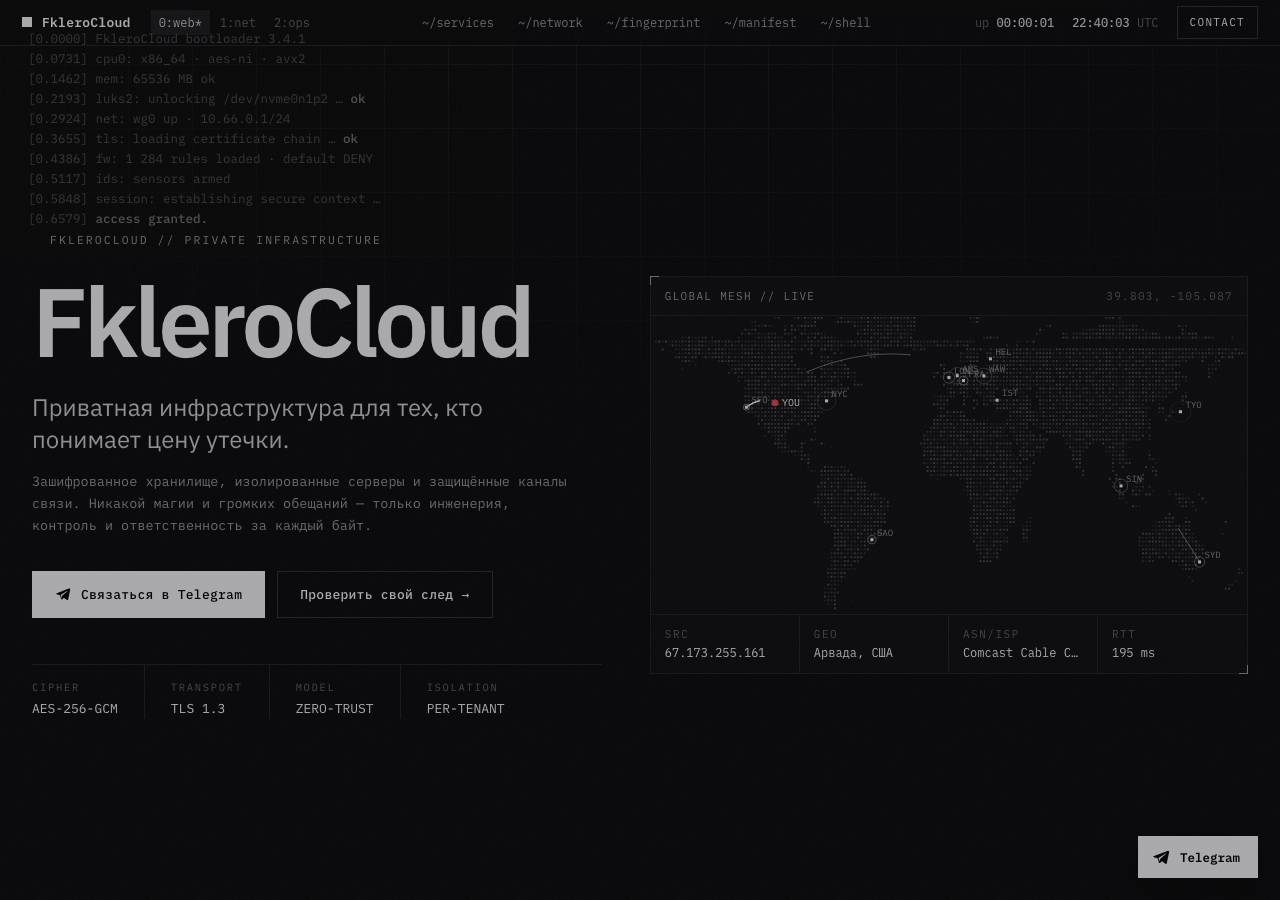Click the GLOBAL MESH // LIVE title
Screen dimensions: 1280x900
(740, 296)
